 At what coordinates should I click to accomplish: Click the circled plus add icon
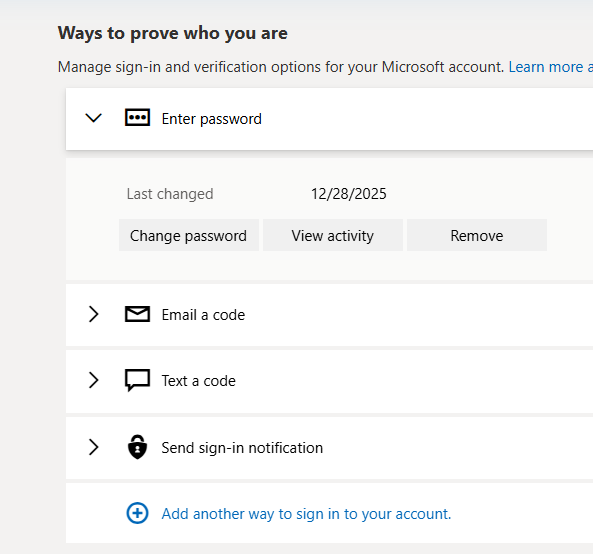pos(137,513)
